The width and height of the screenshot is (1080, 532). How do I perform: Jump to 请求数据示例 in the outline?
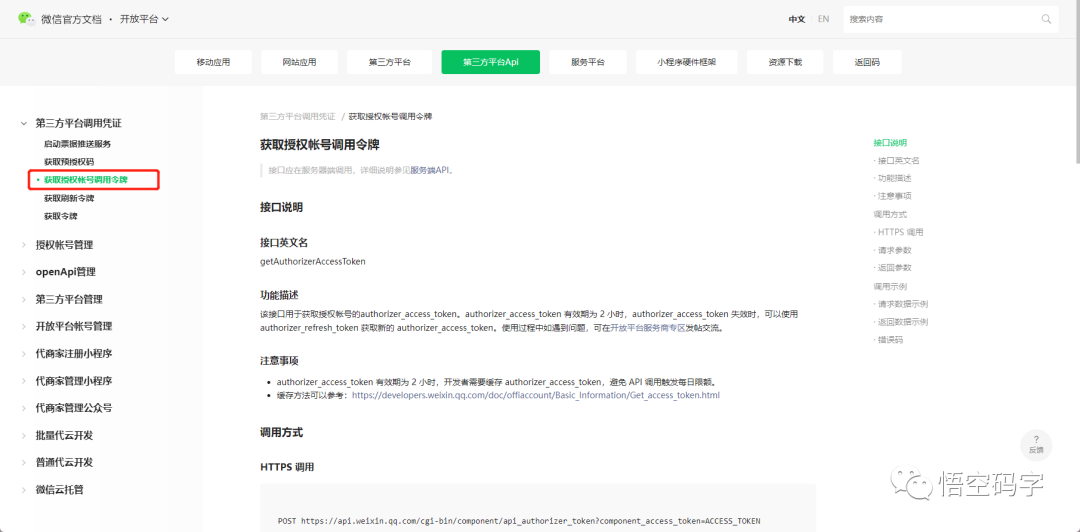tap(902, 304)
